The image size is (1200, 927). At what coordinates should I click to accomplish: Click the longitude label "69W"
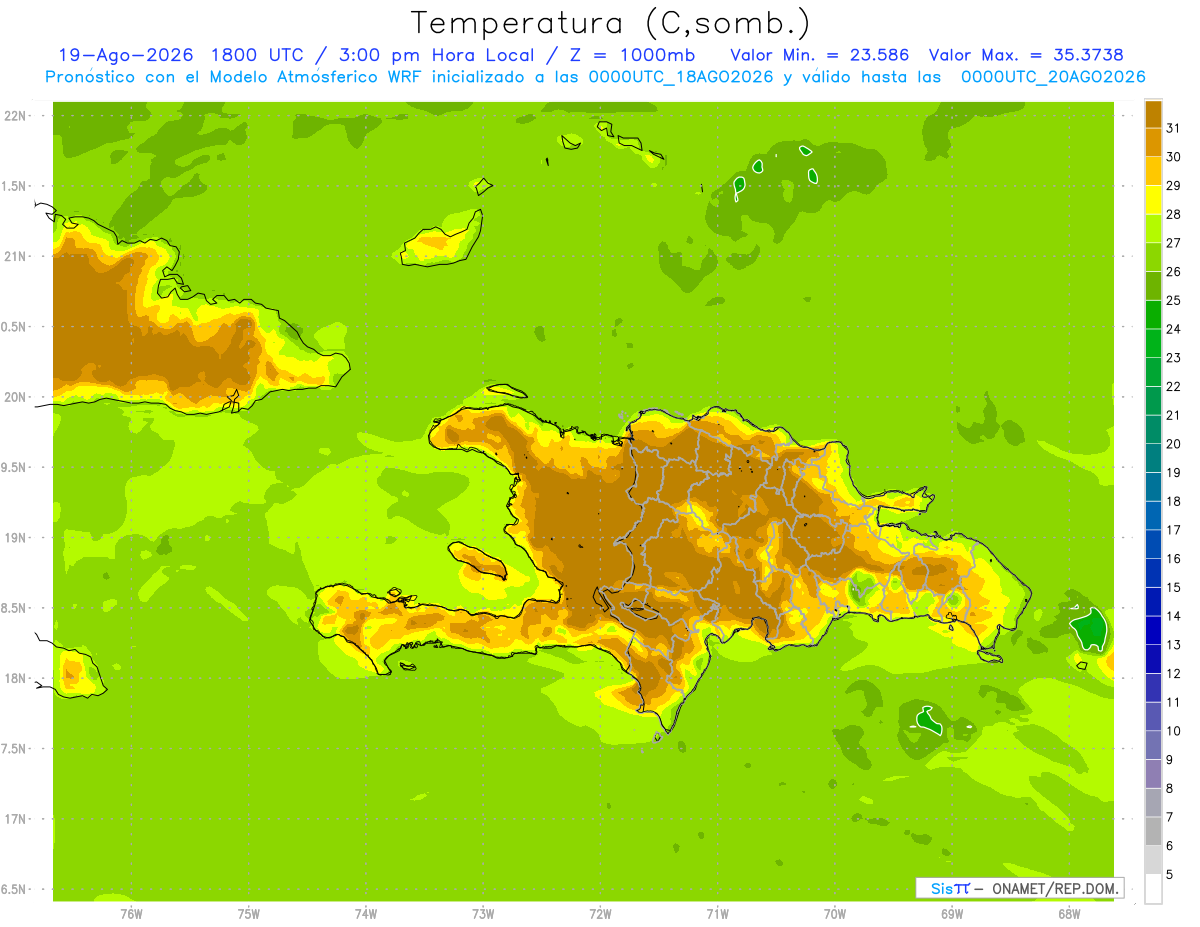tap(952, 914)
